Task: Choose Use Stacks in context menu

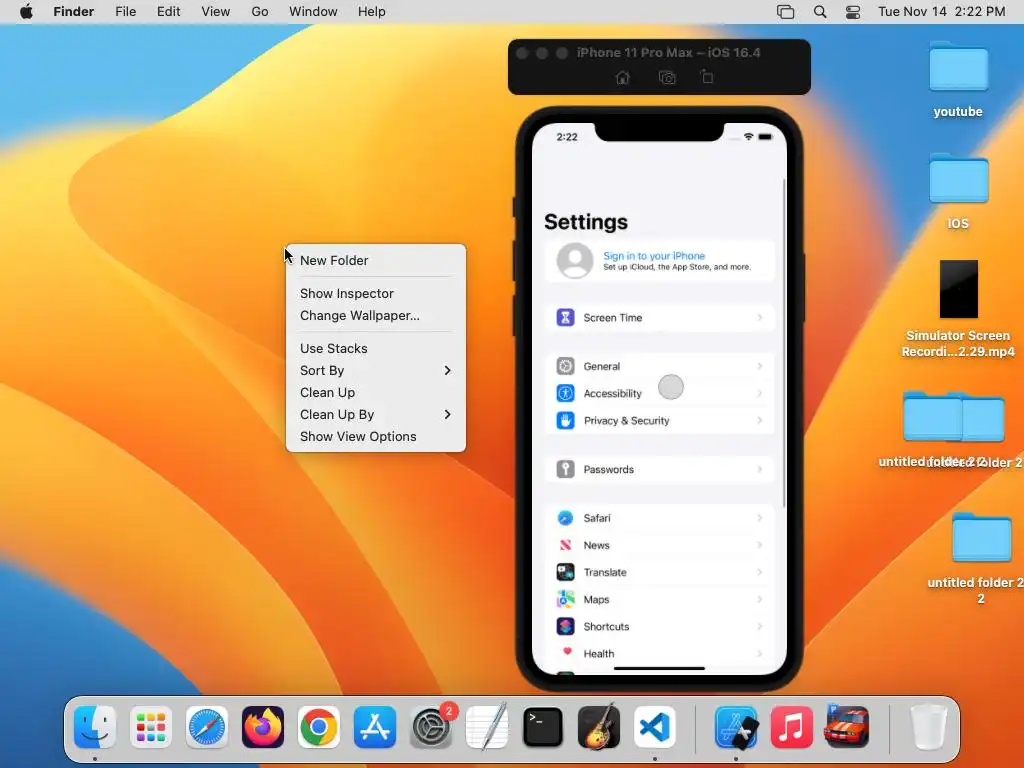Action: pyautogui.click(x=376, y=349)
